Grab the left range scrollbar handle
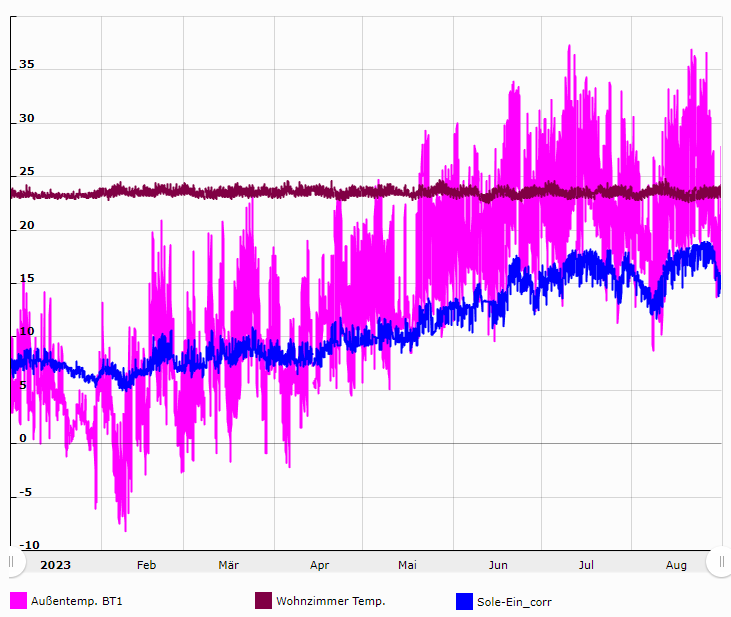This screenshot has width=731, height=617. coord(11,562)
